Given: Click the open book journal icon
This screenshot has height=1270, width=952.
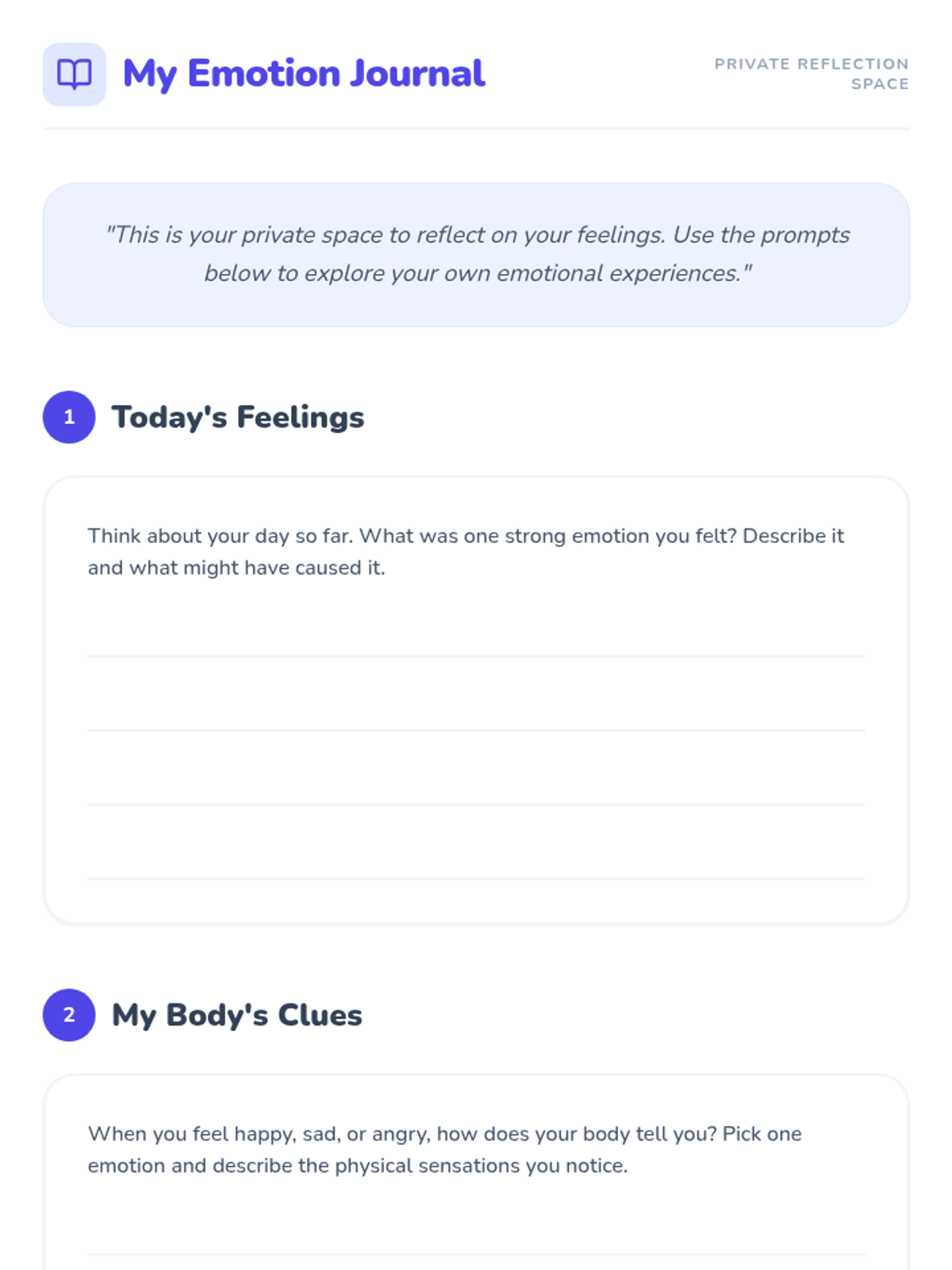Looking at the screenshot, I should point(74,74).
